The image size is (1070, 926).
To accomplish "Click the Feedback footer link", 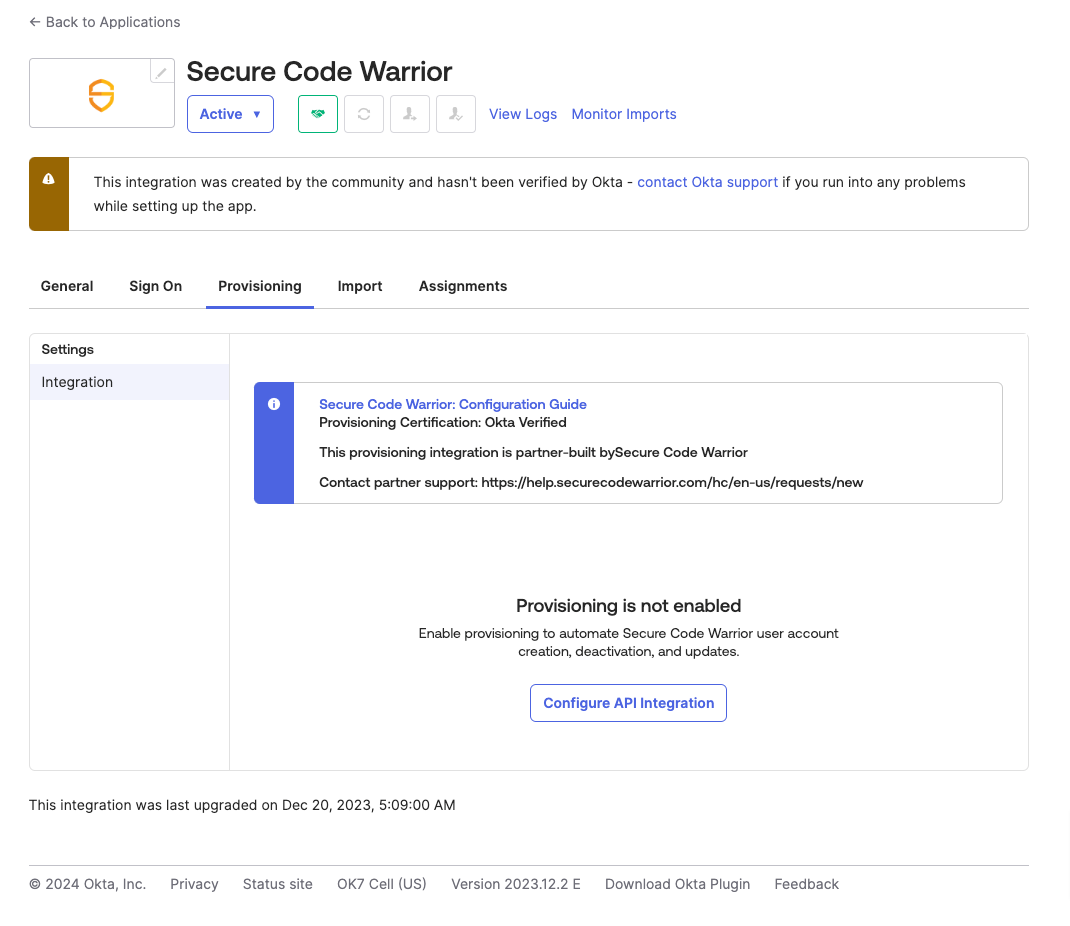I will click(x=807, y=884).
